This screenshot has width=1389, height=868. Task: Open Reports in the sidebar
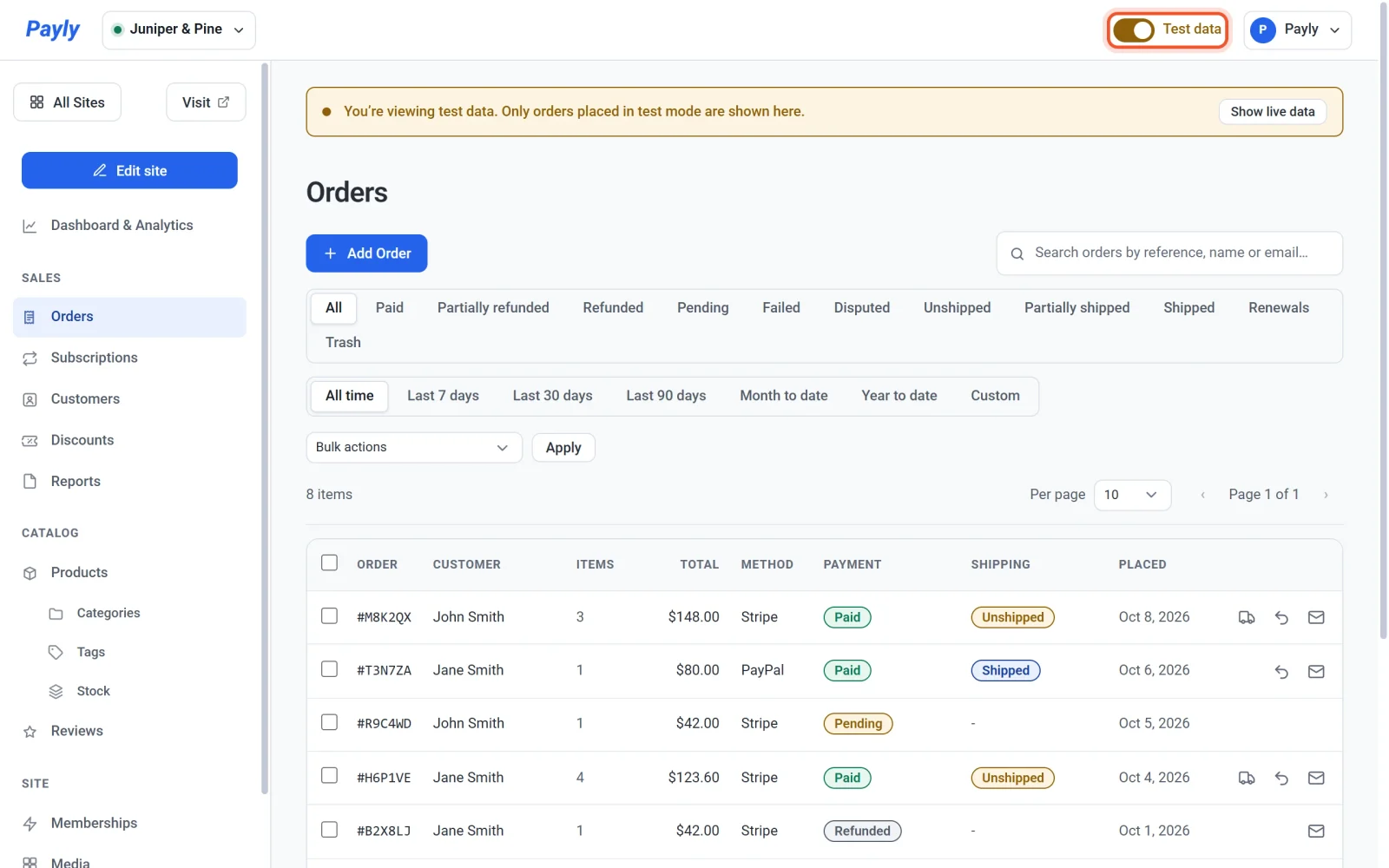click(129, 482)
